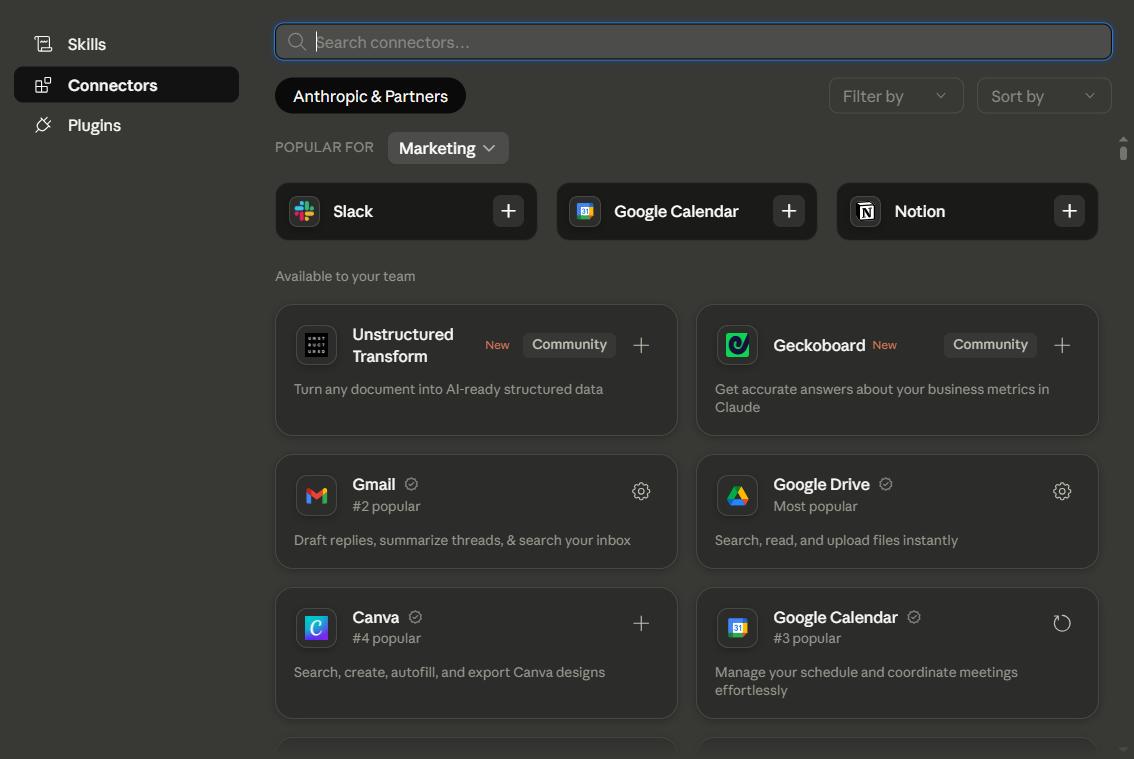Click '#2 popular' under Gmail
This screenshot has height=759, width=1134.
pyautogui.click(x=386, y=506)
